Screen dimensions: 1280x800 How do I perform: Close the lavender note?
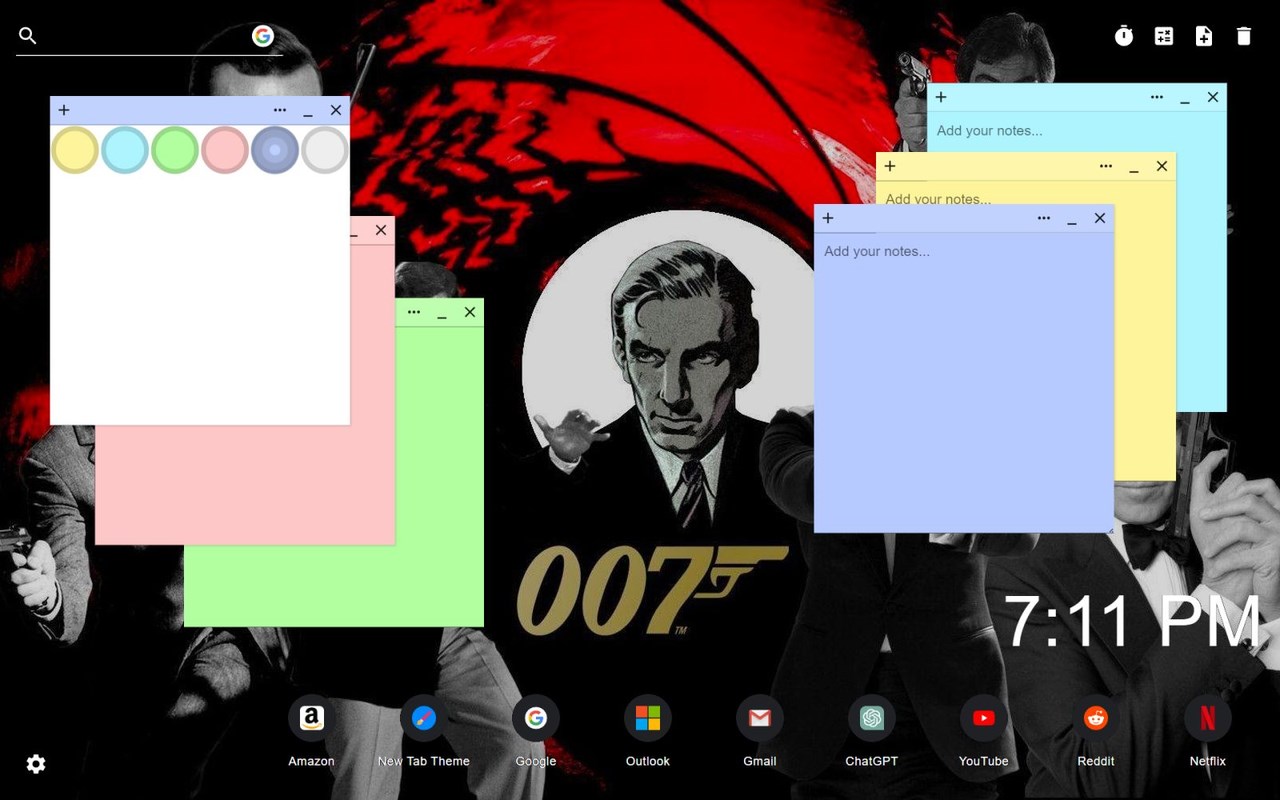click(x=1100, y=218)
